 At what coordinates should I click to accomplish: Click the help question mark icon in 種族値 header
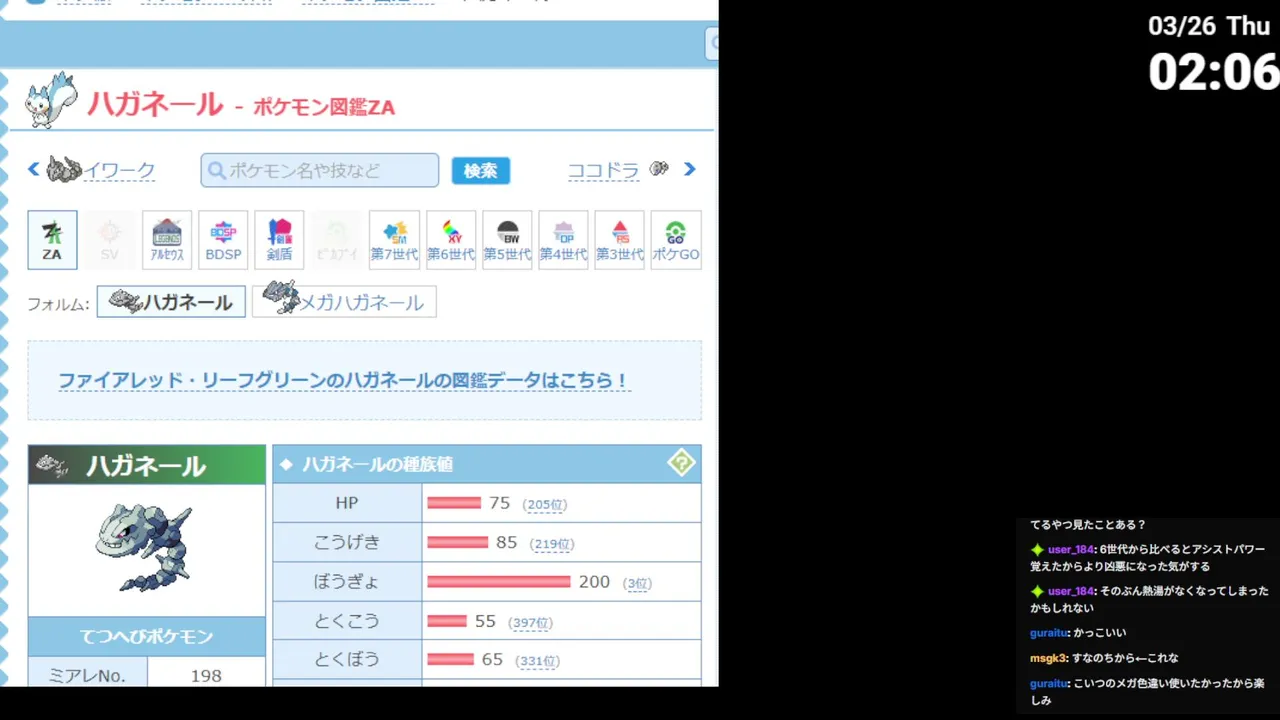[681, 463]
